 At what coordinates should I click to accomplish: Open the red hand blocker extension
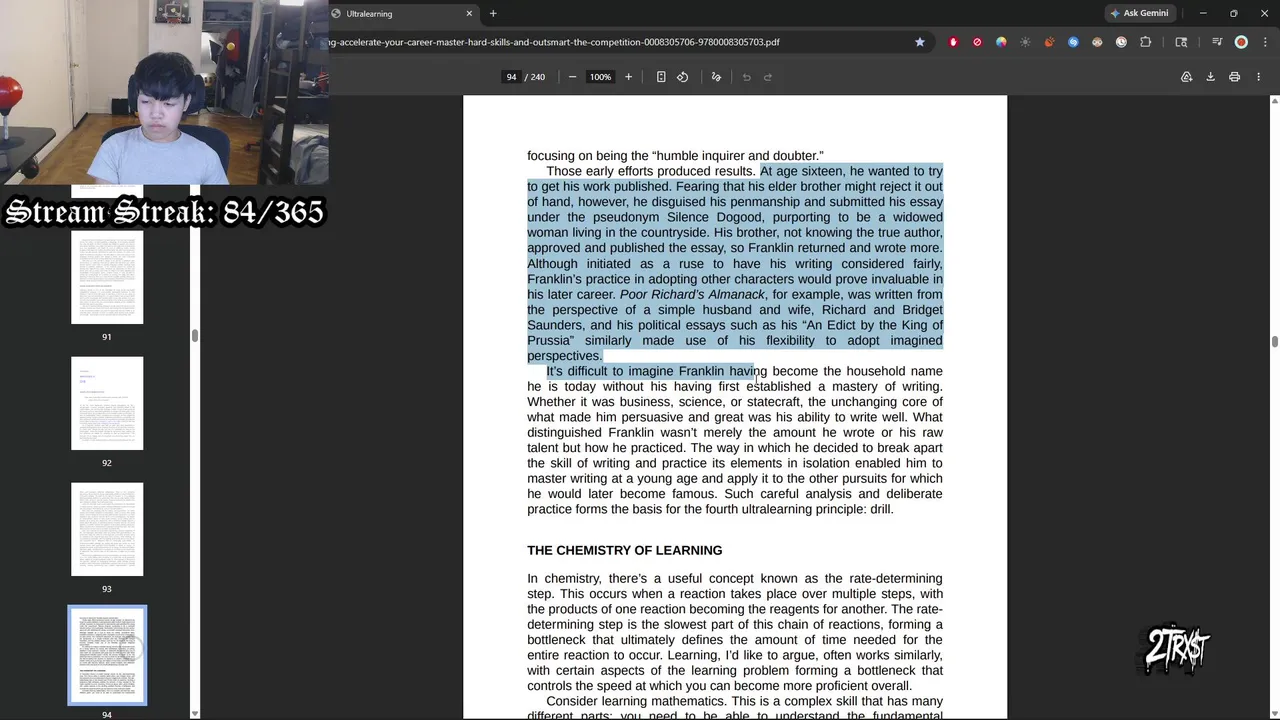(x=953, y=42)
